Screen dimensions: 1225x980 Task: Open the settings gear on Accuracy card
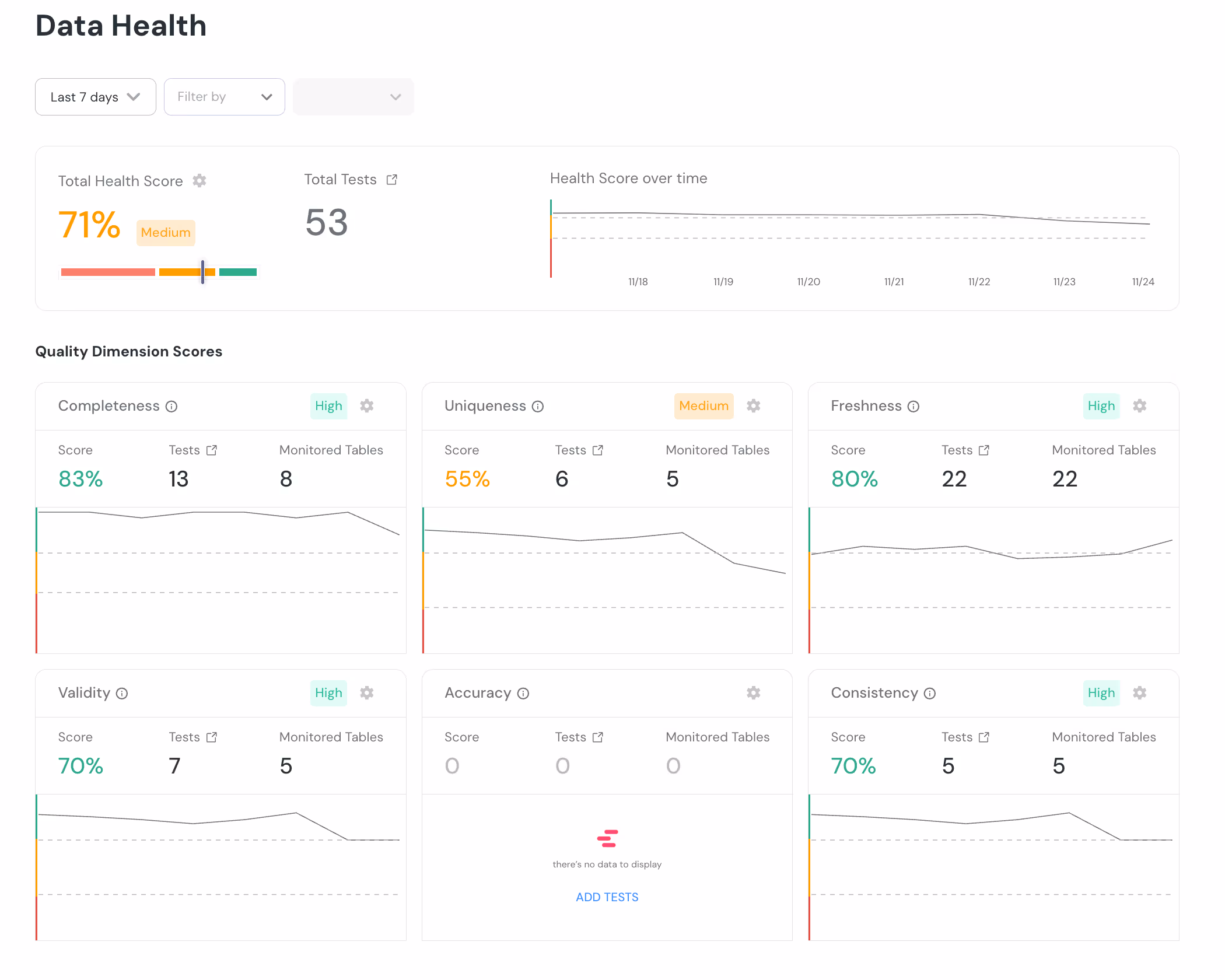coord(753,693)
